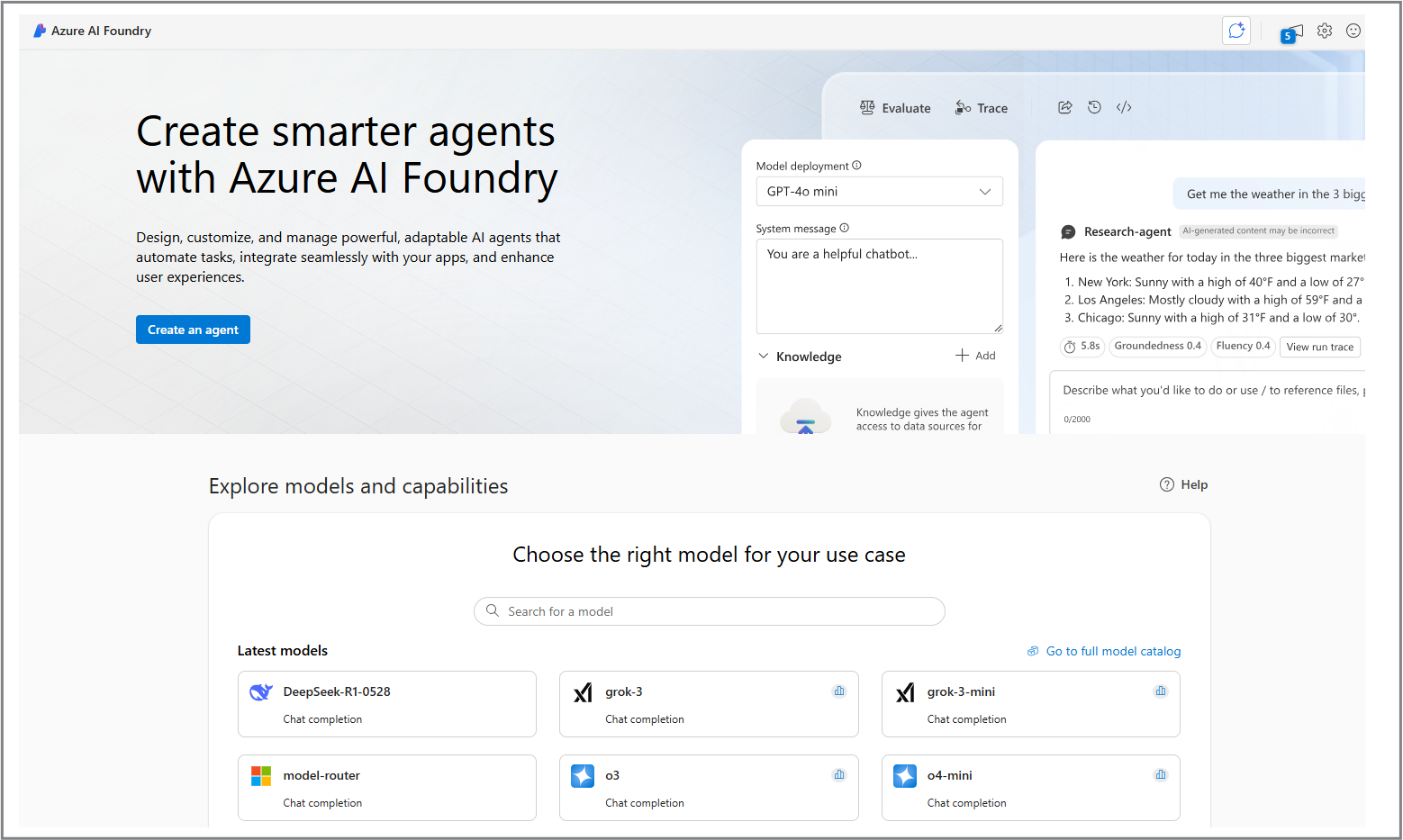This screenshot has width=1403, height=840.
Task: Open the GPT-4o mini model deployment dropdown
Action: 879,192
